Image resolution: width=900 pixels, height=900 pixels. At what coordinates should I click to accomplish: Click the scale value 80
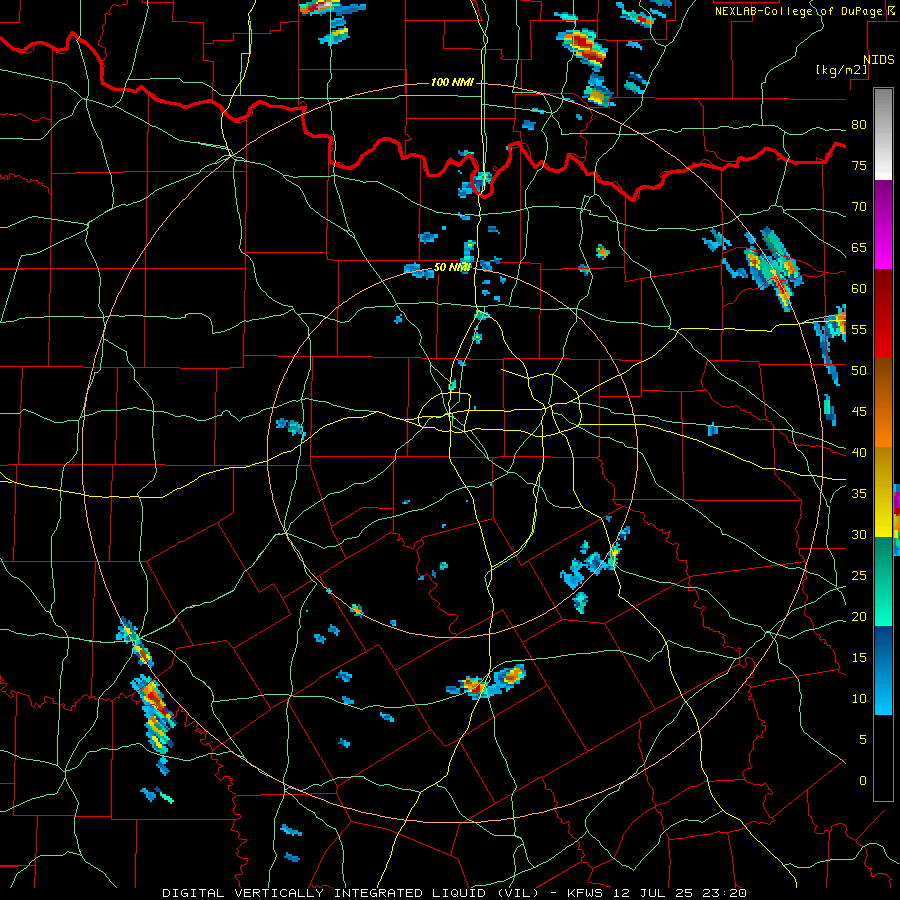(859, 125)
